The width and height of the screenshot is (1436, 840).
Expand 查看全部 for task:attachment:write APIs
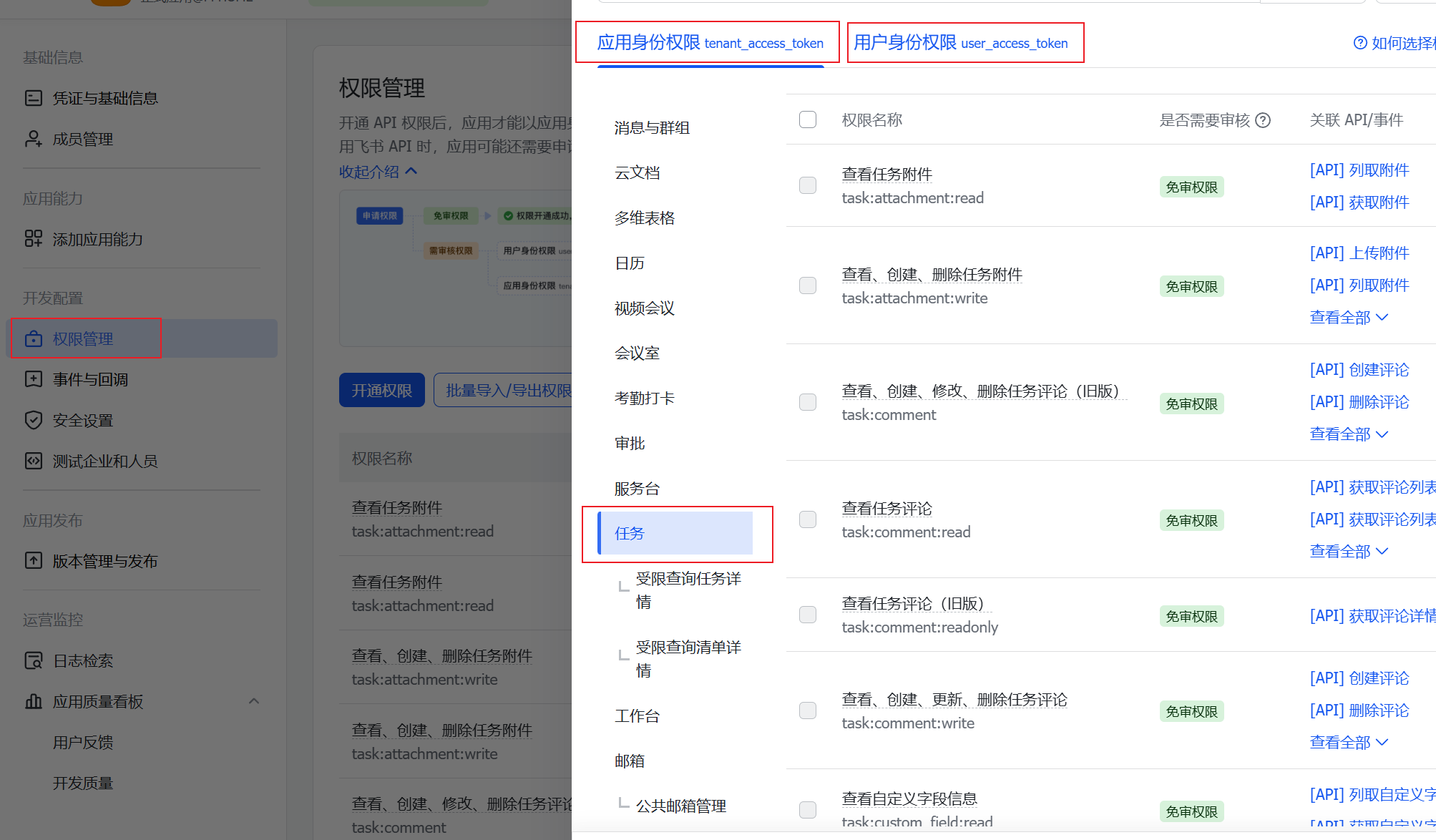click(x=1349, y=317)
